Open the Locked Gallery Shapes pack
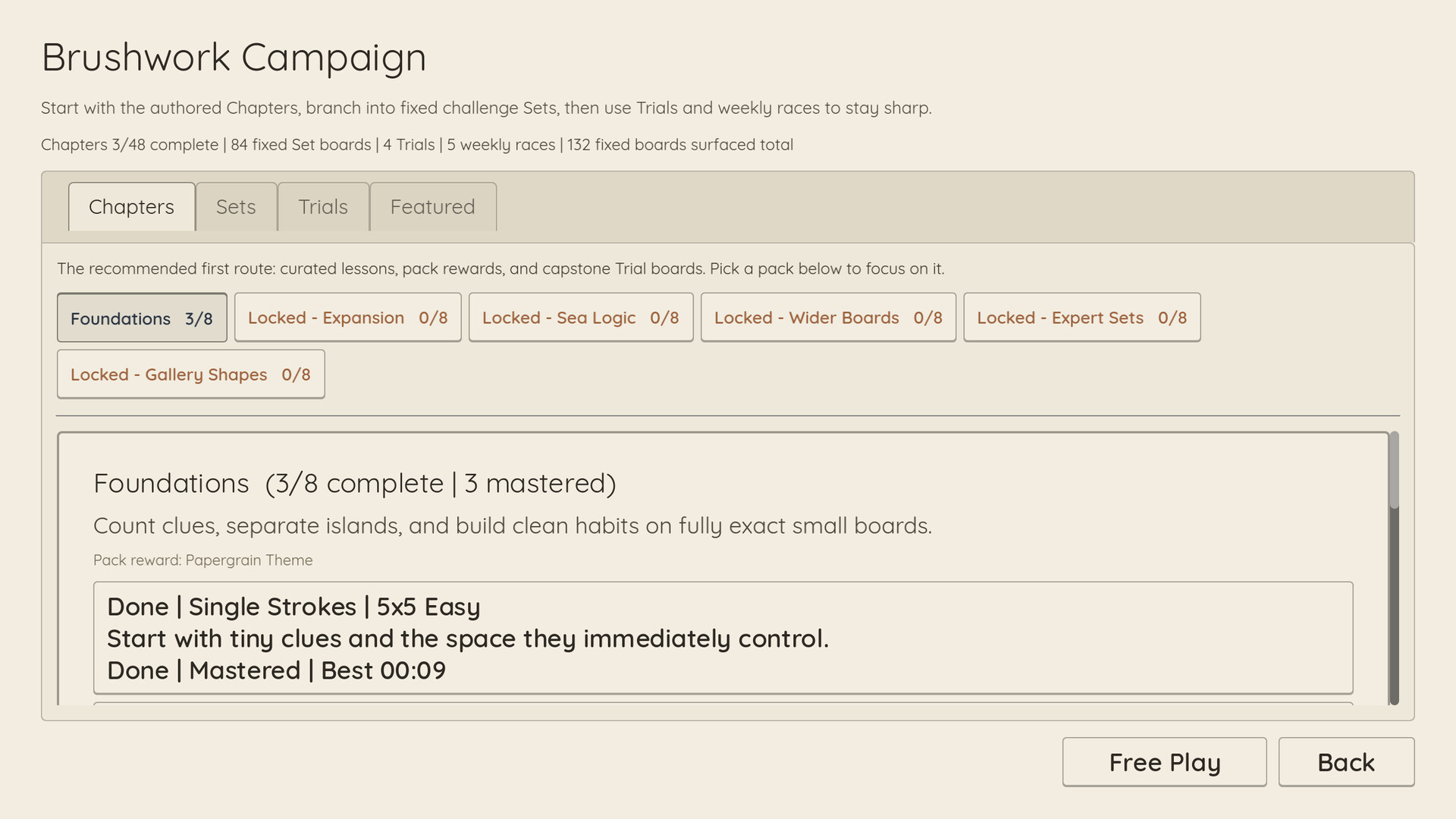 (190, 375)
